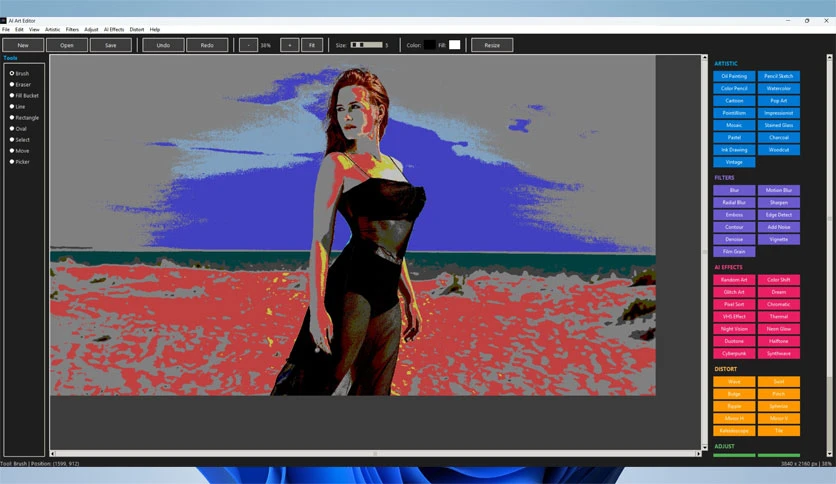Apply the Cartoon effect

734,101
